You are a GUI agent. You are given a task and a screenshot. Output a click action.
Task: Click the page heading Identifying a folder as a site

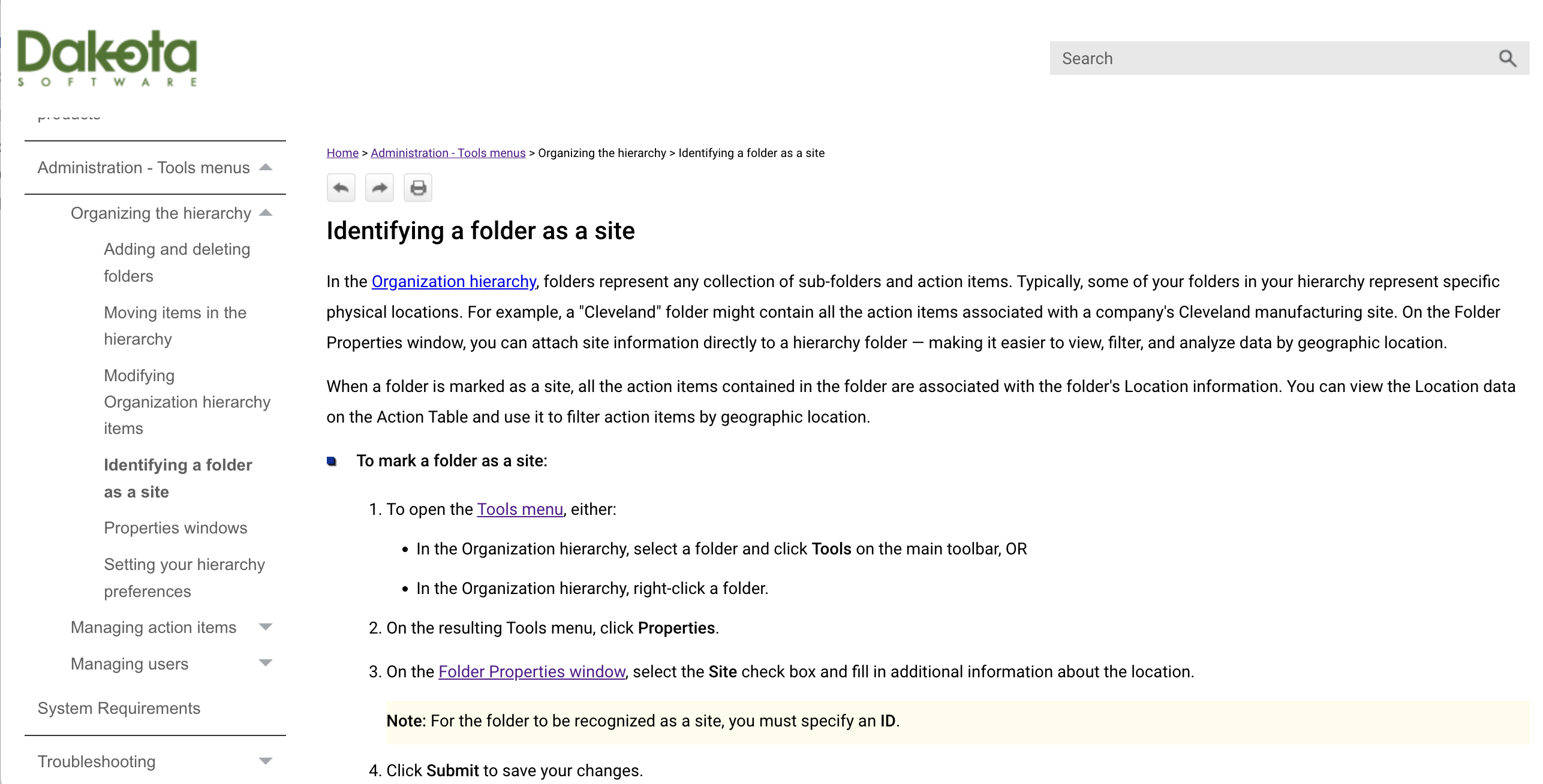point(480,231)
